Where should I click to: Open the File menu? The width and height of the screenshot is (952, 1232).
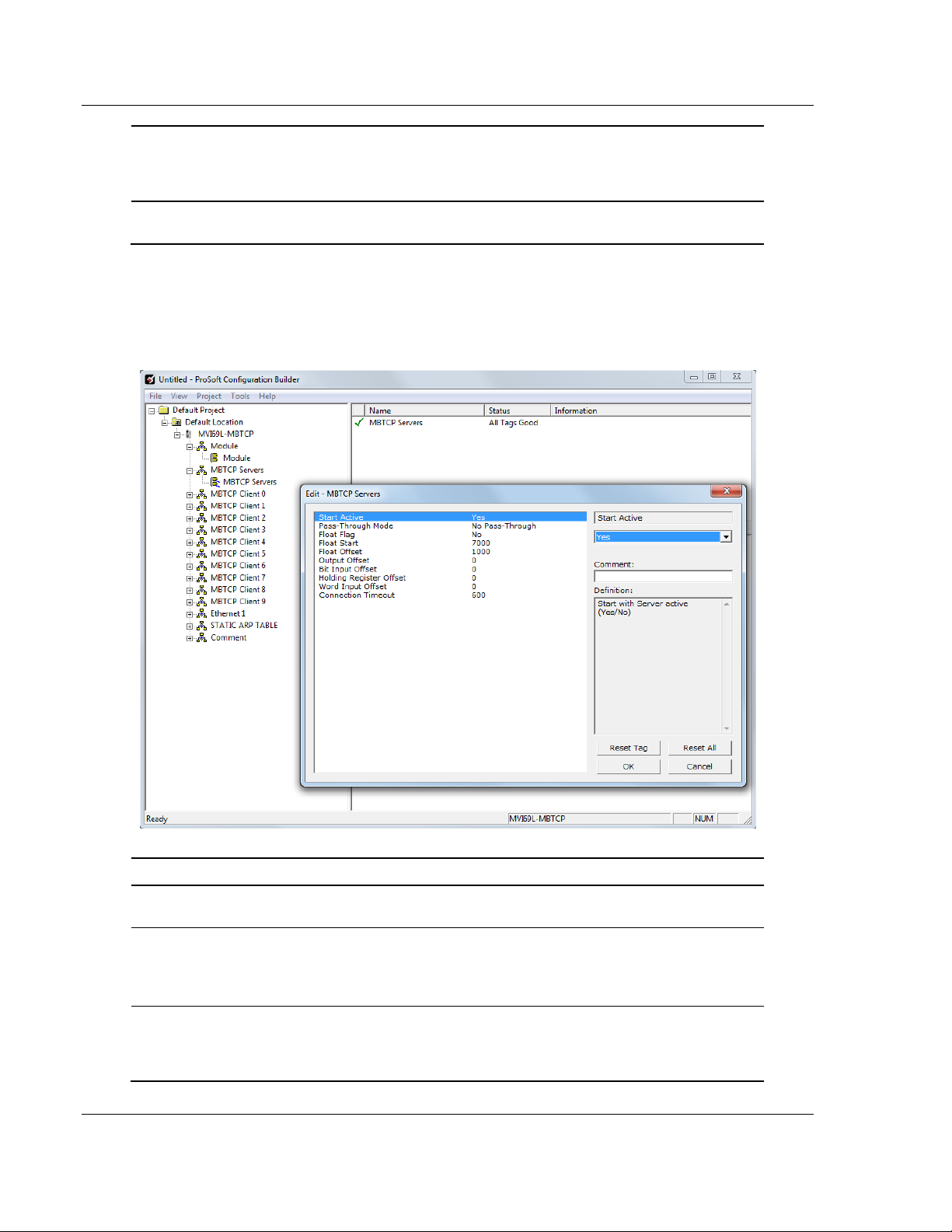[155, 396]
